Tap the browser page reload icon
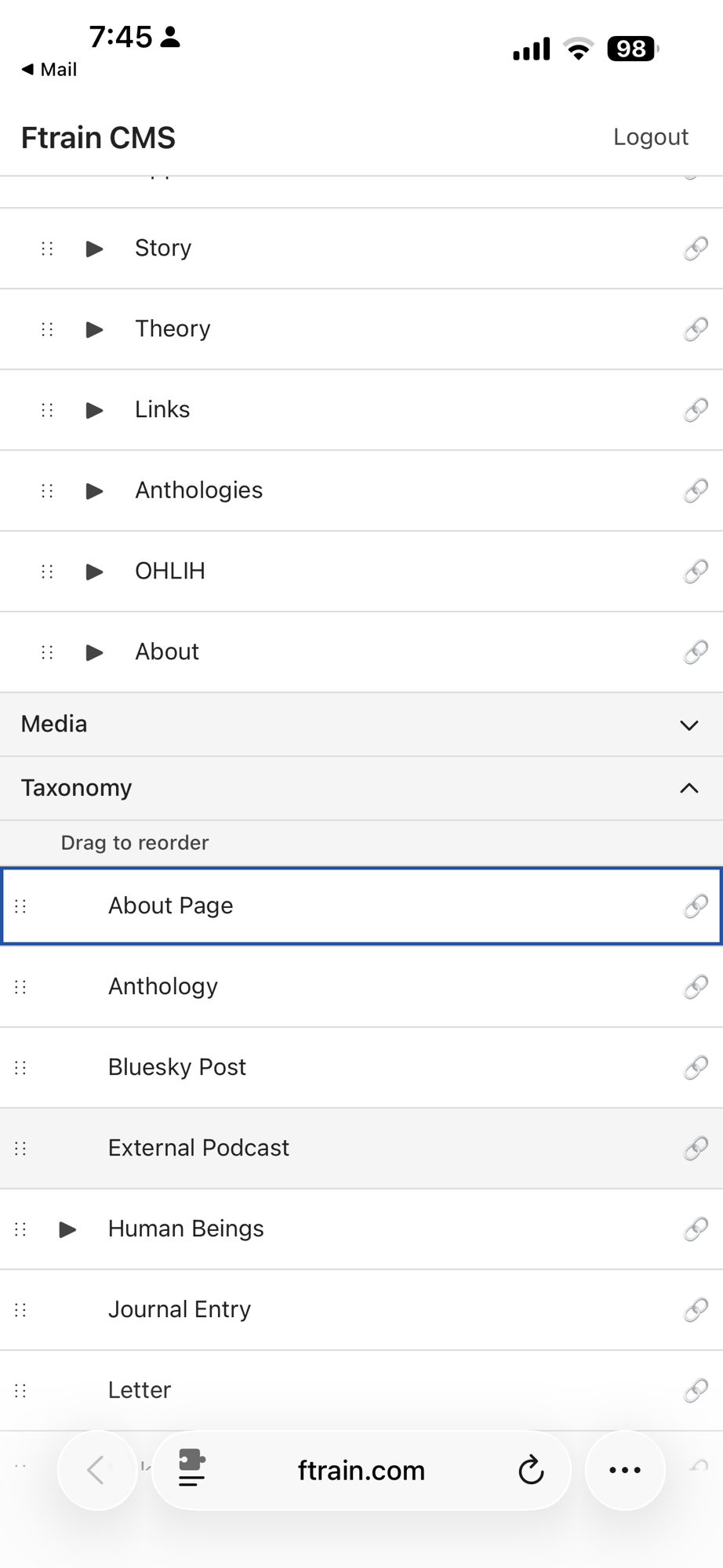This screenshot has width=723, height=1568. click(x=531, y=1471)
